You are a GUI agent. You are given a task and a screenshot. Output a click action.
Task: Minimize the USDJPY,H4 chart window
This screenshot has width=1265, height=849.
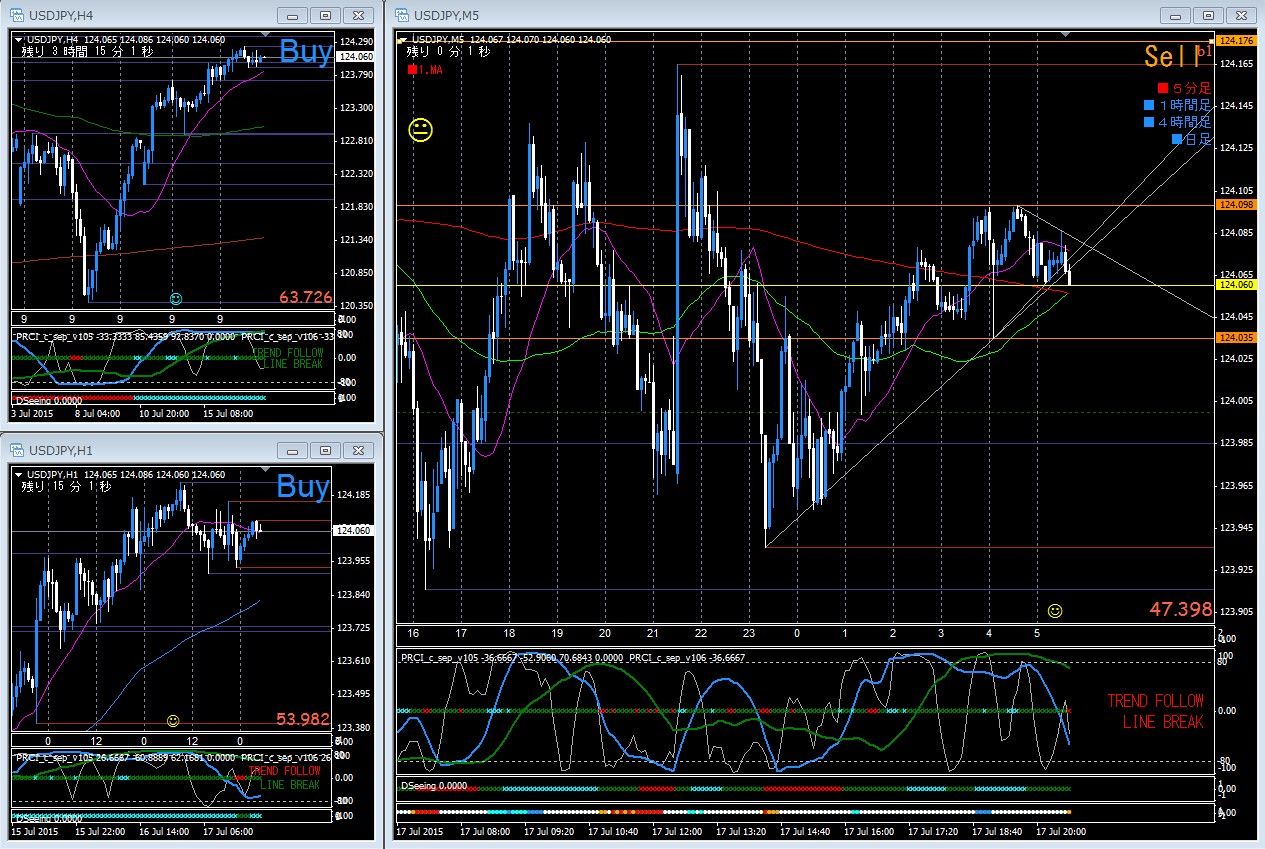point(292,15)
